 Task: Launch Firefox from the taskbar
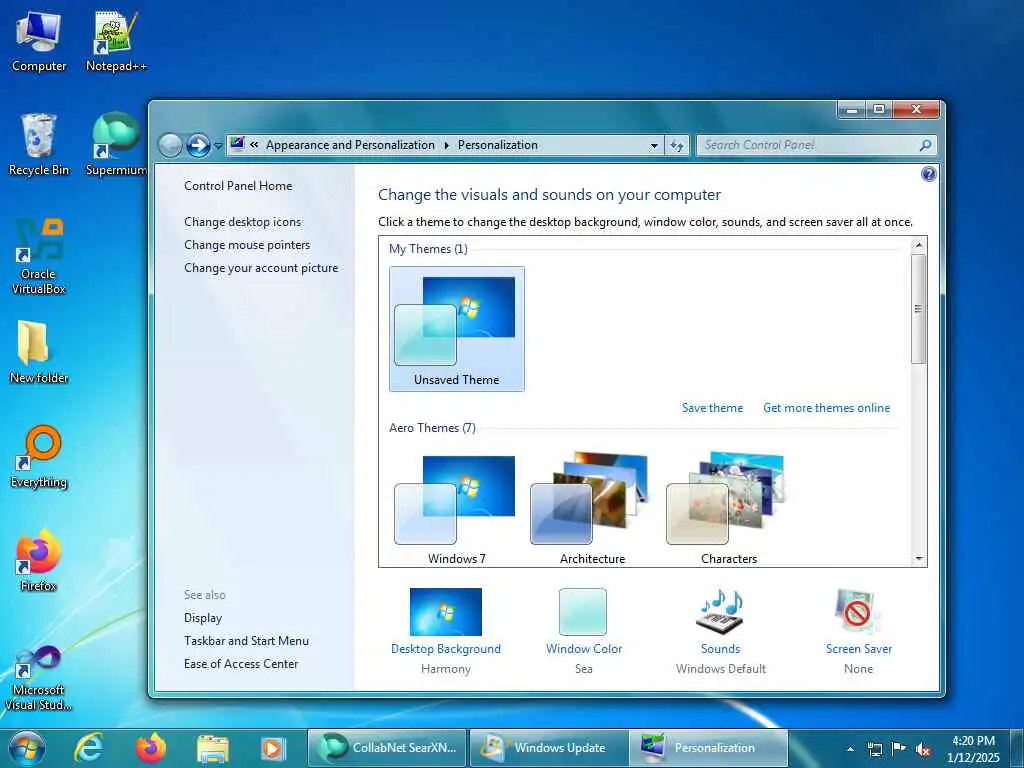tap(150, 748)
